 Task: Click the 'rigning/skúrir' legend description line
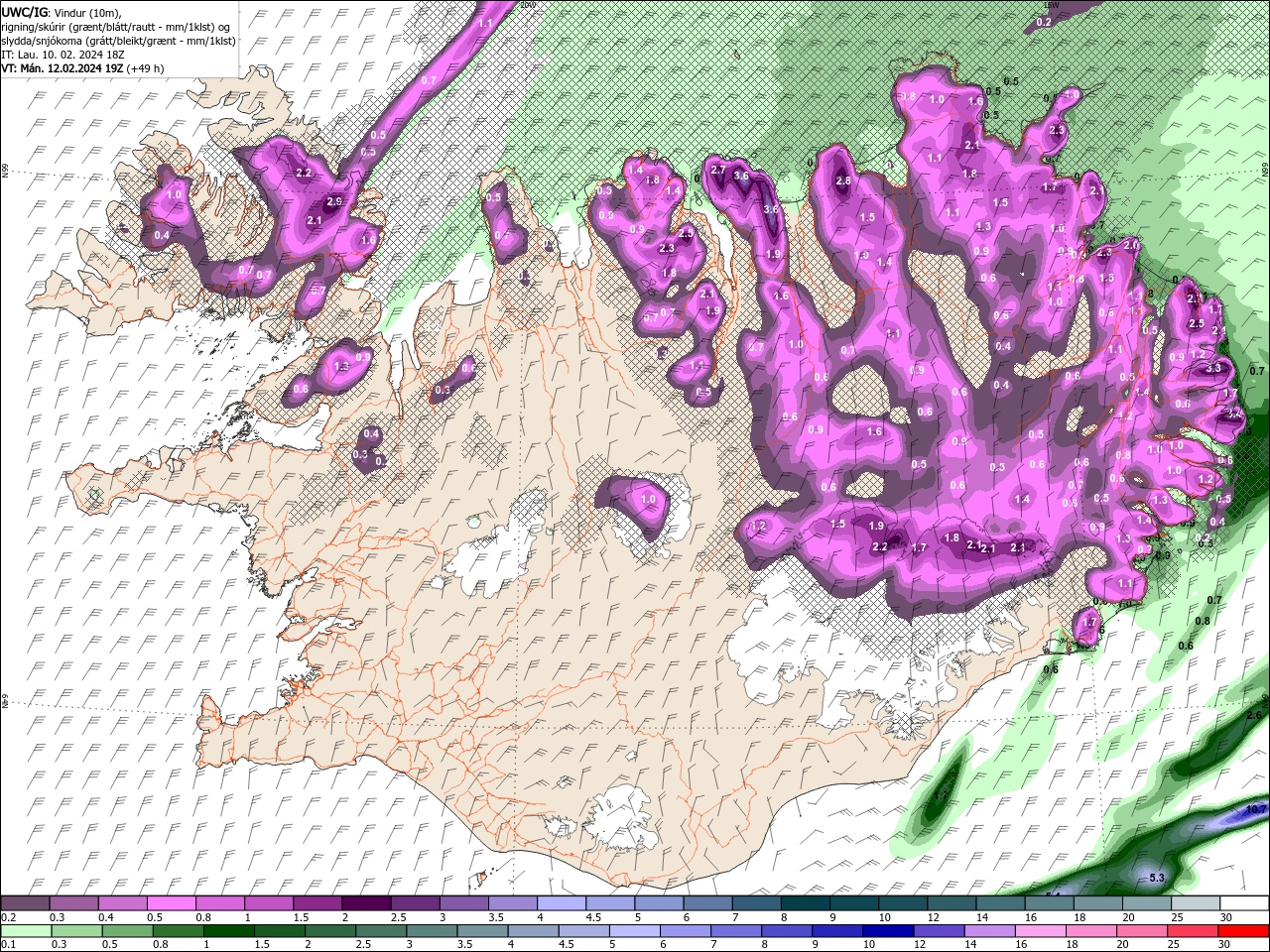pos(116,27)
